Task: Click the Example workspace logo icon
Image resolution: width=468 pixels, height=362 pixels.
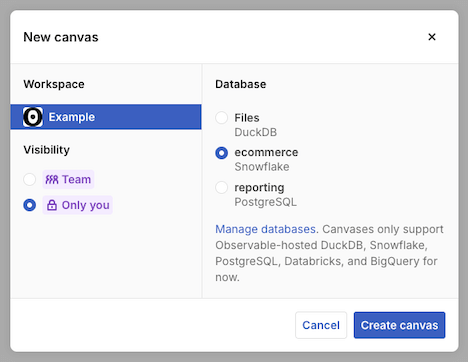Action: 33,117
